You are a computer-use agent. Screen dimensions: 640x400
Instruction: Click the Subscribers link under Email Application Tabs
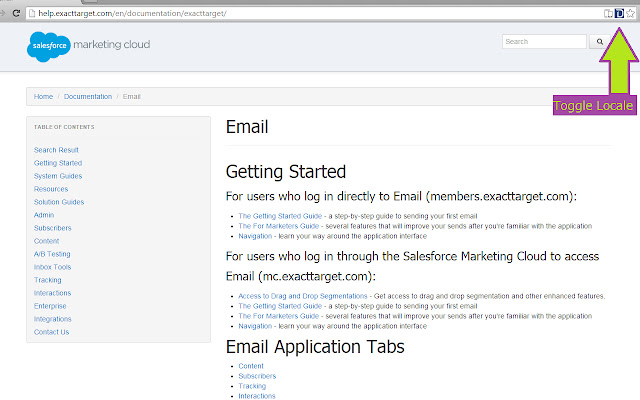tap(257, 376)
